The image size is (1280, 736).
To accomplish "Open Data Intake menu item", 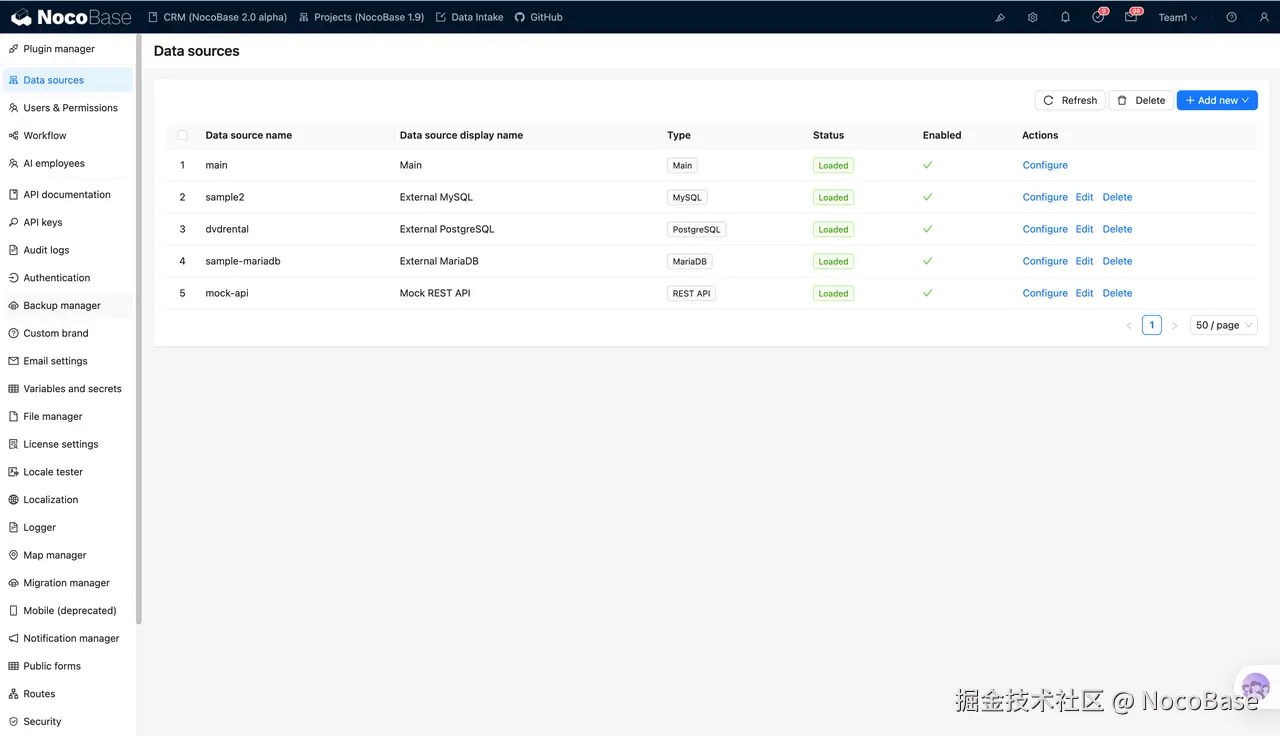I will (x=469, y=17).
